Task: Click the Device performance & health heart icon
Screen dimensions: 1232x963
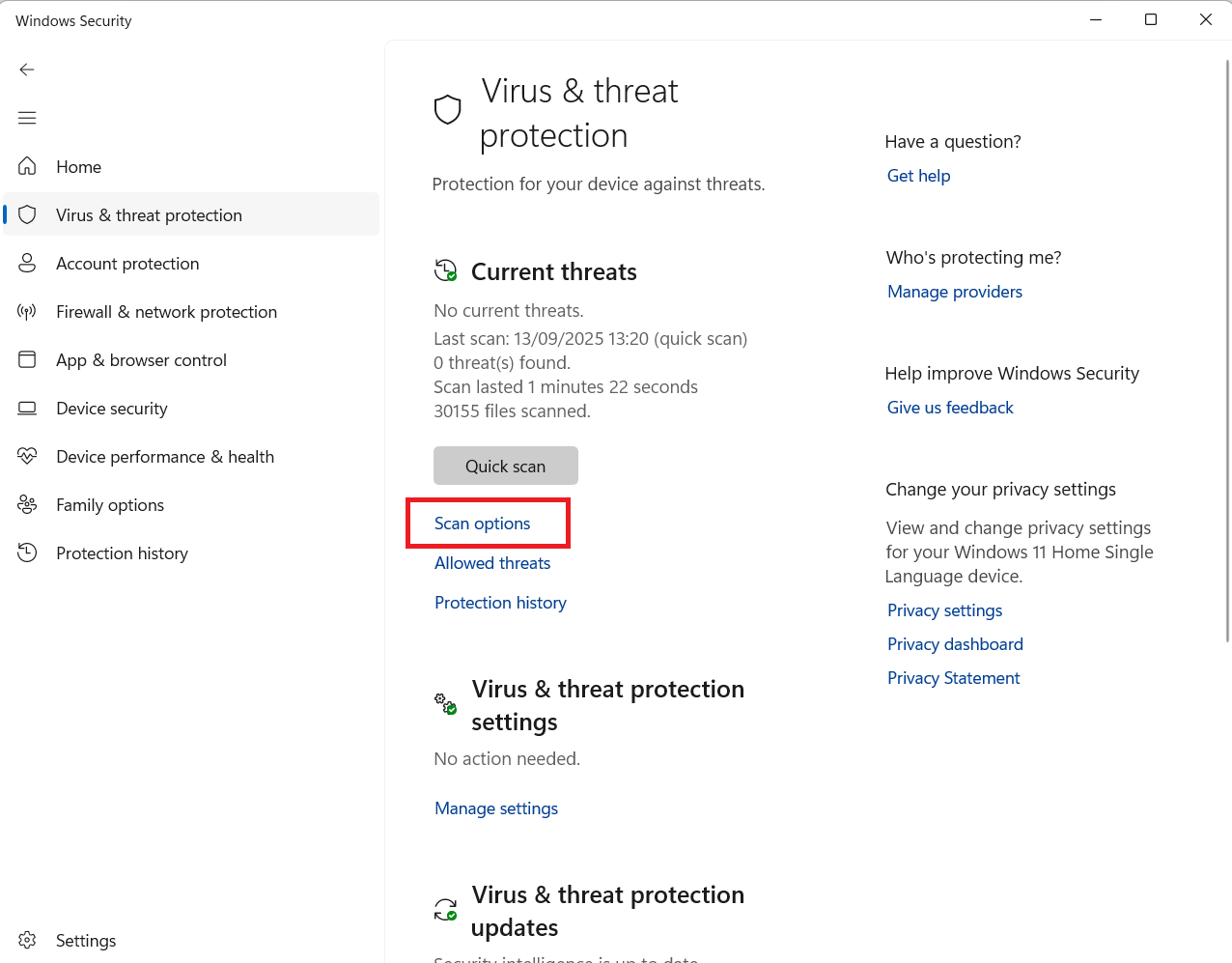Action: tap(27, 456)
